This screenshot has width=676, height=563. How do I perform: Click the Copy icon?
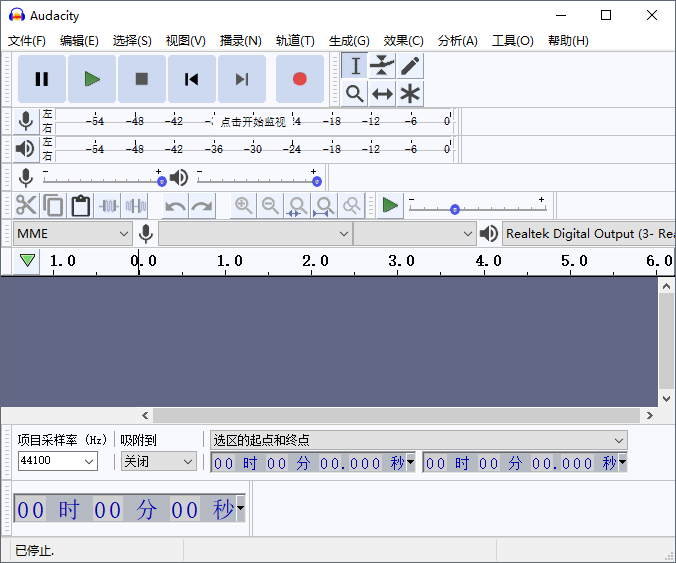53,206
